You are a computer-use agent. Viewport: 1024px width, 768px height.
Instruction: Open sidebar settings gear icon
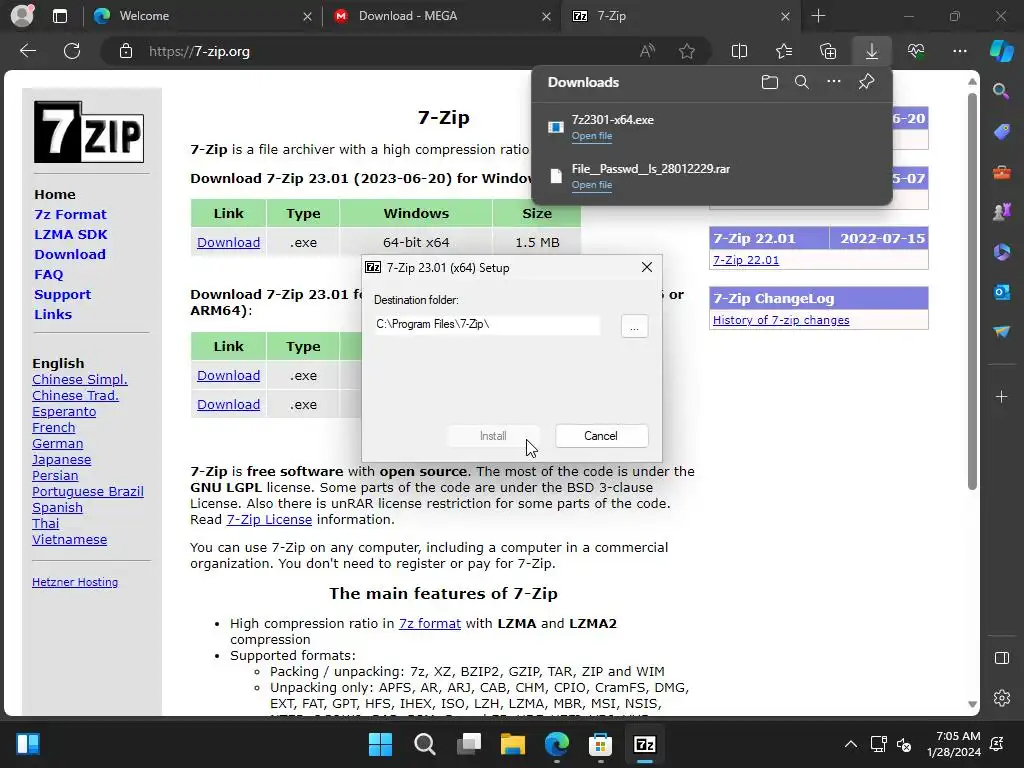pos(1001,697)
